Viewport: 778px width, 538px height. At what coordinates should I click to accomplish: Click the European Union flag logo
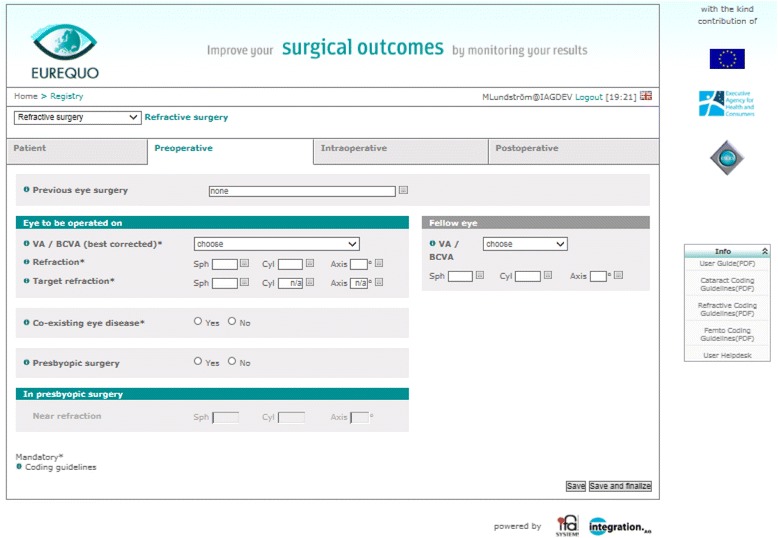pyautogui.click(x=727, y=59)
